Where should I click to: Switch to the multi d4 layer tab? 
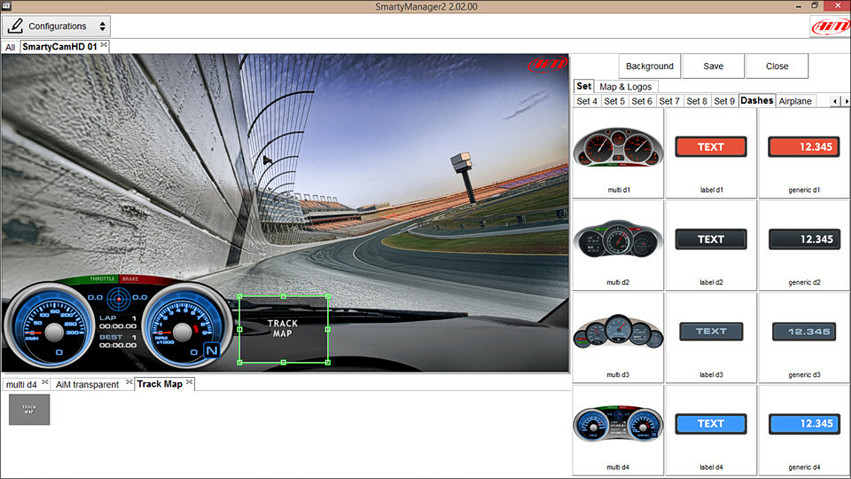pos(21,384)
